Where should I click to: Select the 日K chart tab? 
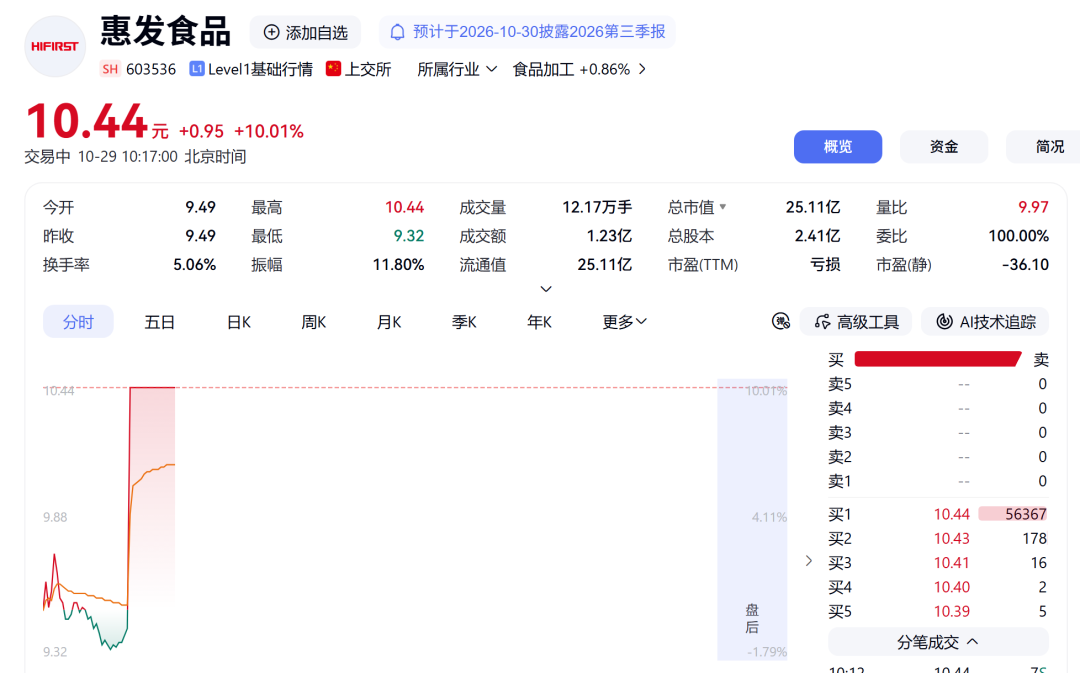click(x=239, y=322)
